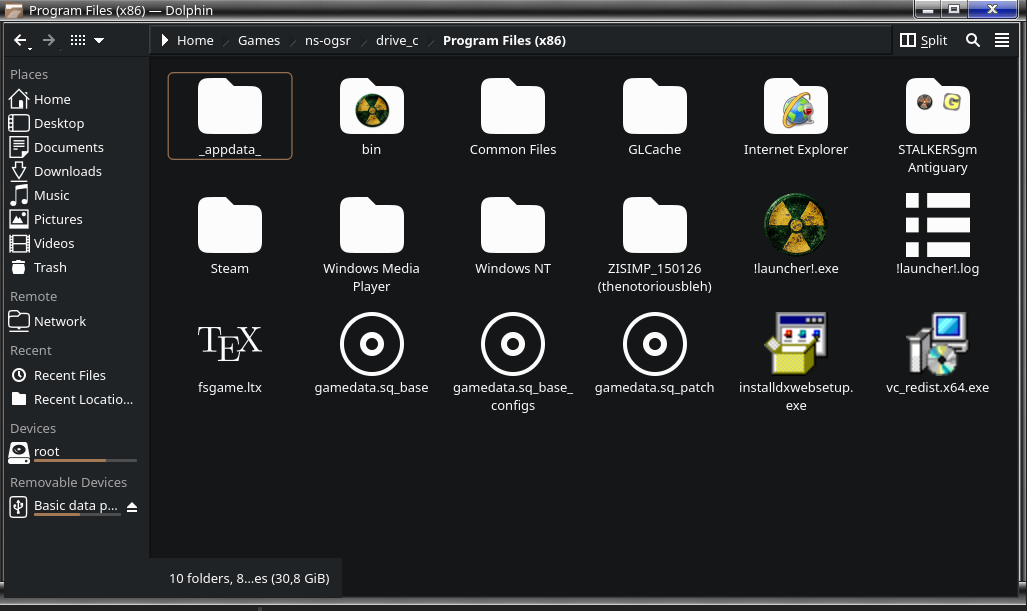Select the !launcher!.log file
The width and height of the screenshot is (1027, 611).
click(937, 225)
